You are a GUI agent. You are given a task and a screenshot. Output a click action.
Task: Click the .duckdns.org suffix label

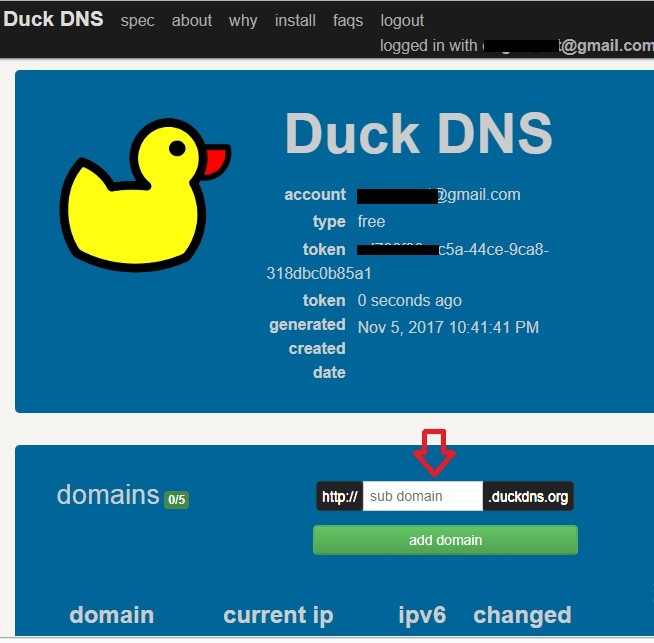point(528,496)
